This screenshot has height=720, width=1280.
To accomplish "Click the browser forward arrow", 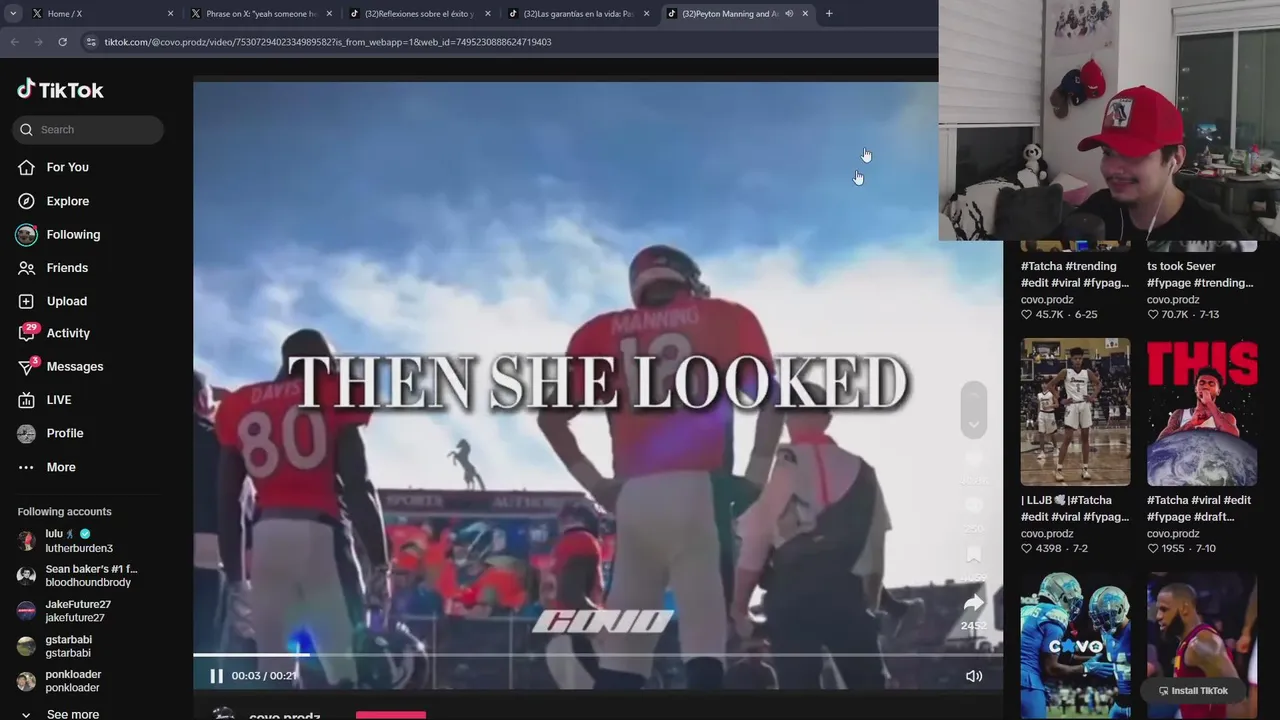I will click(38, 42).
